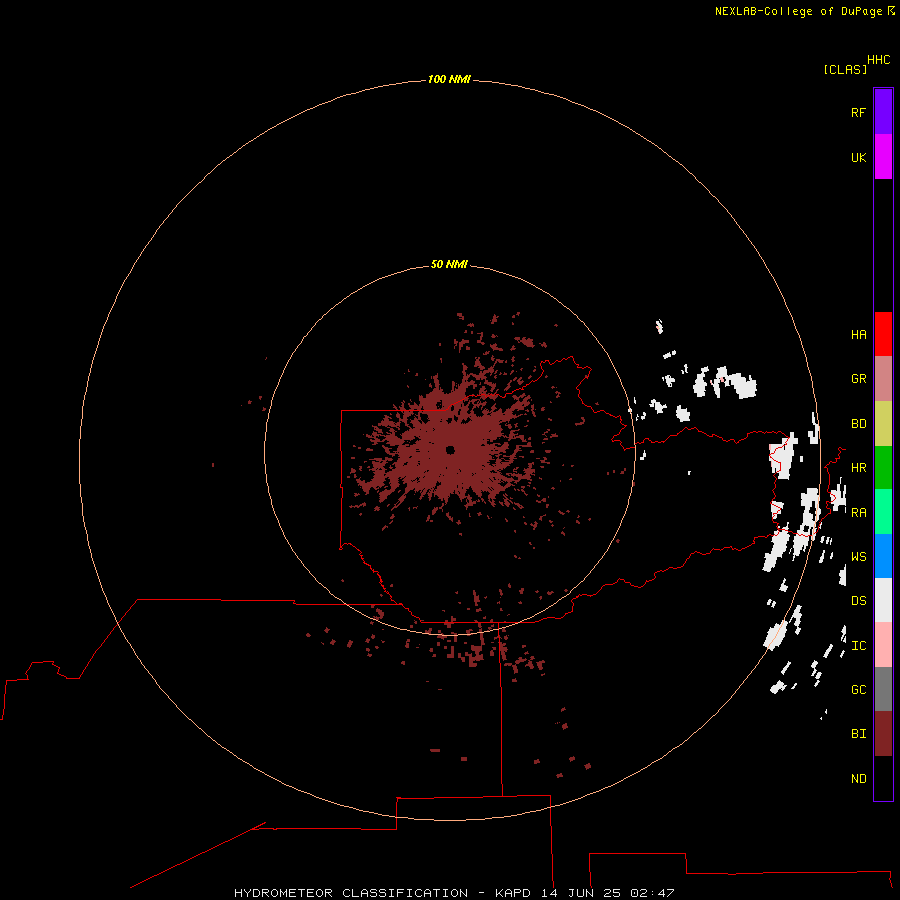Image resolution: width=900 pixels, height=900 pixels.
Task: Click the ND legend label
Action: pos(858,779)
